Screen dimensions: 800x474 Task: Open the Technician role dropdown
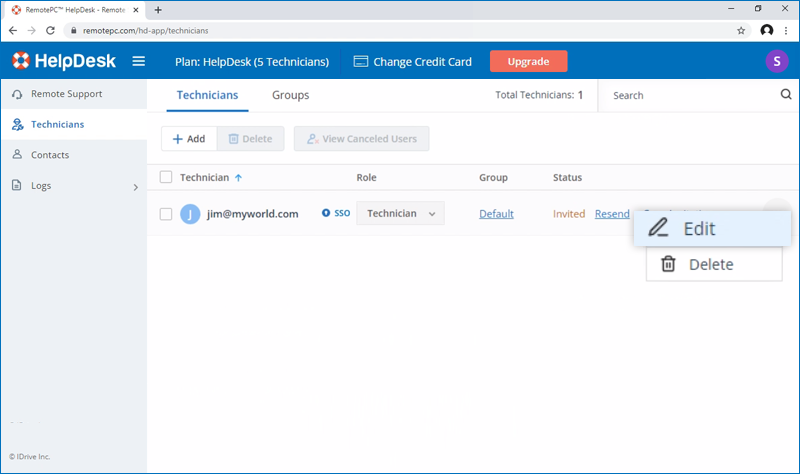click(x=400, y=214)
